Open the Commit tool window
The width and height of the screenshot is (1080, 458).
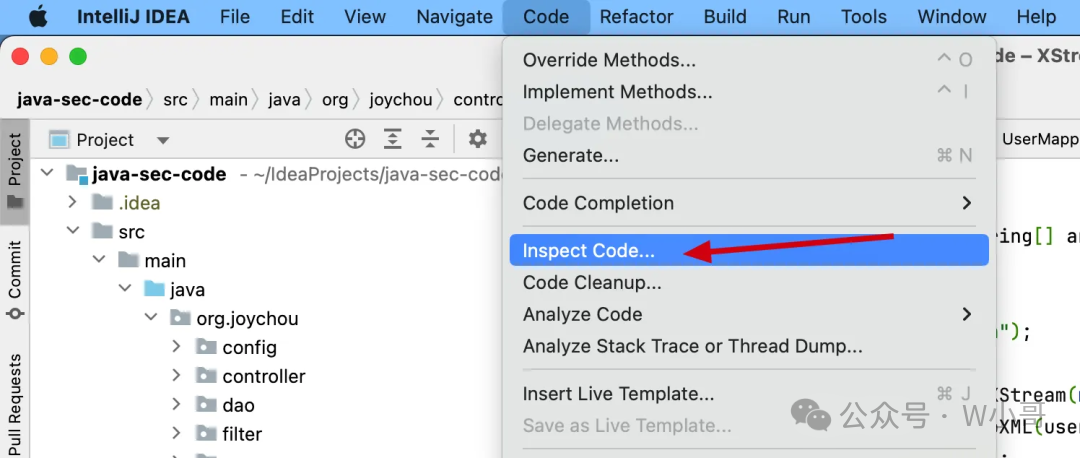(14, 279)
